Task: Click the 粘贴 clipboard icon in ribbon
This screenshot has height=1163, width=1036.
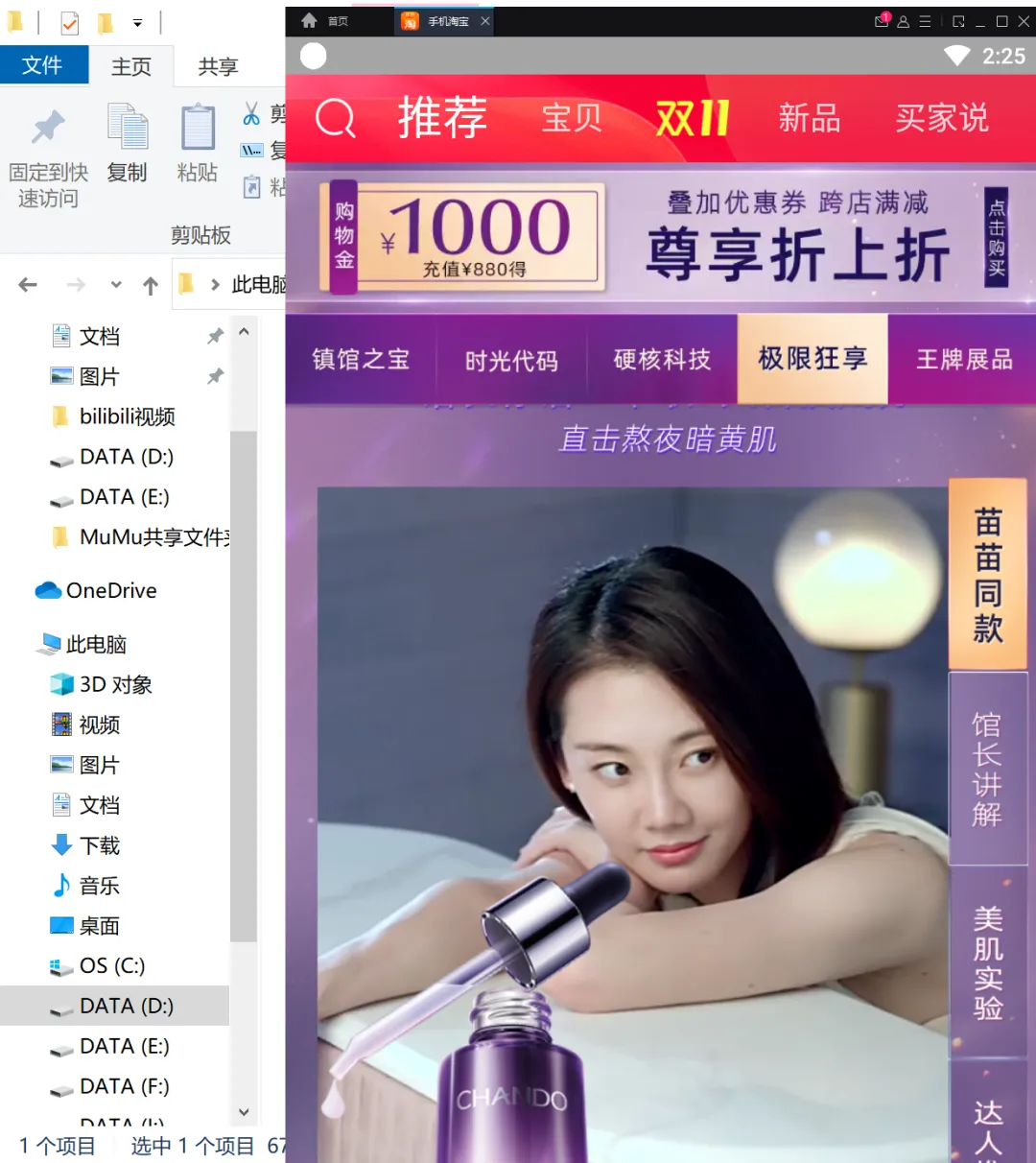Action: 198,127
